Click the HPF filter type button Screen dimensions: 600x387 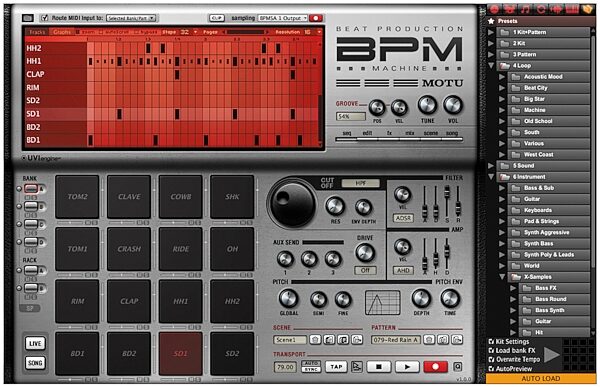[360, 183]
